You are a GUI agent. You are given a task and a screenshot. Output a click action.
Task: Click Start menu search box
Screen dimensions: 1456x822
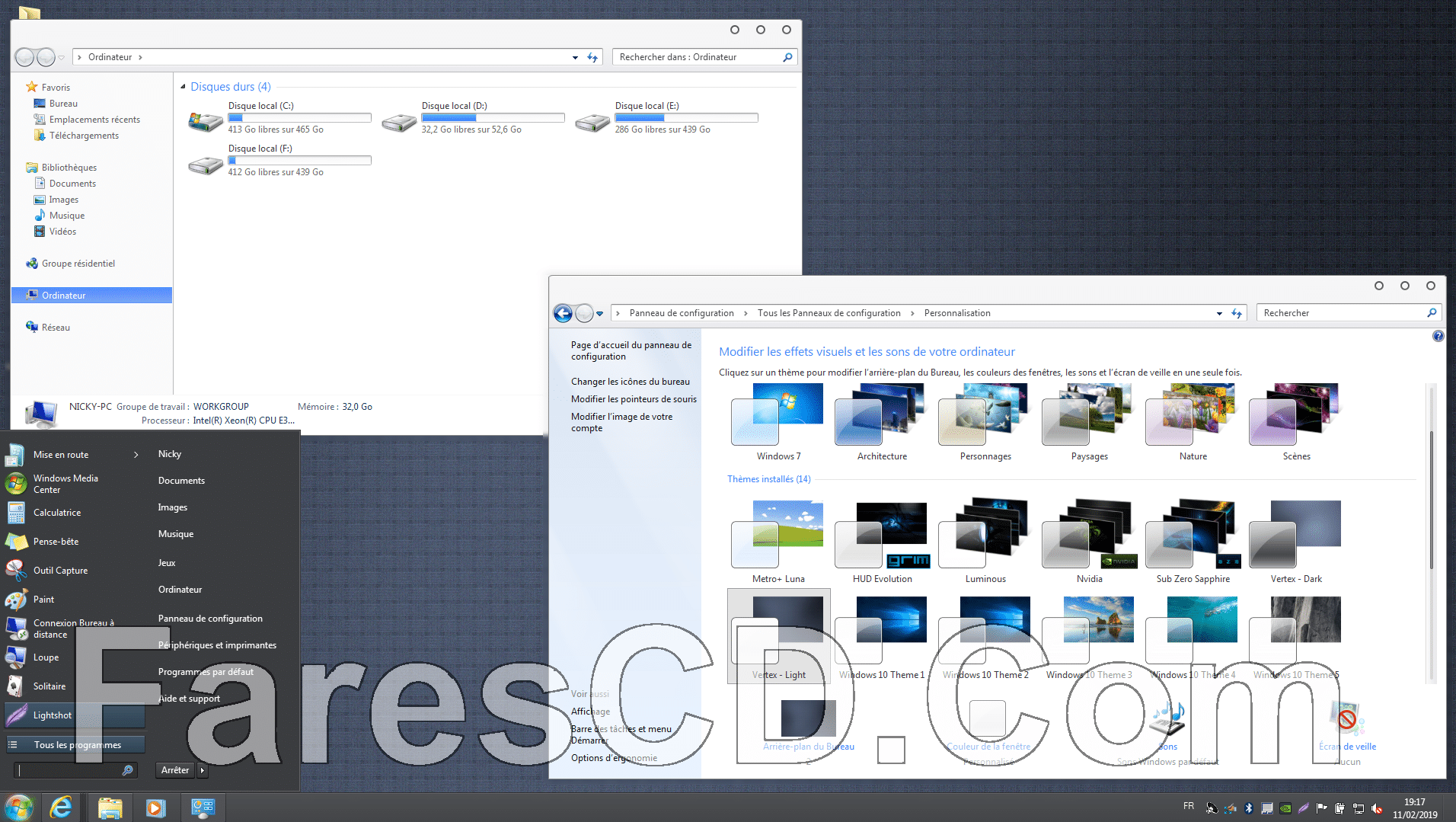[75, 770]
